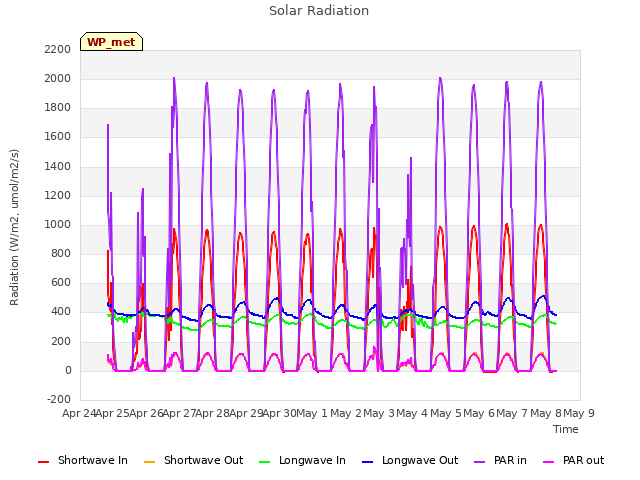Click the -200 y-axis tick label
The image size is (640, 480).
click(x=59, y=400)
